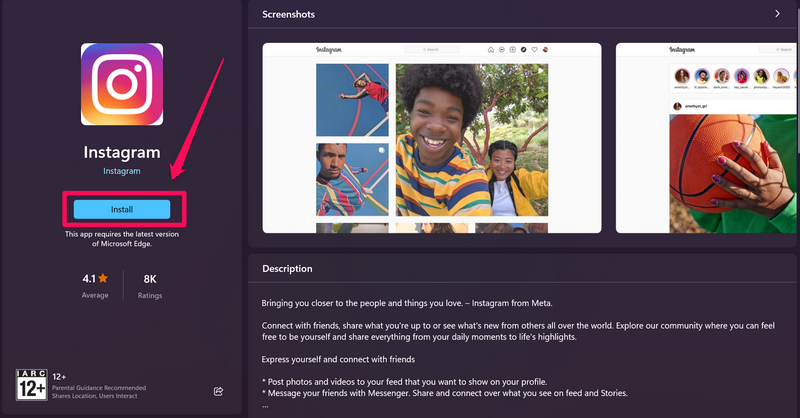Open the first Instagram feed screenshot
Screen dimensions: 800x418
click(432, 138)
